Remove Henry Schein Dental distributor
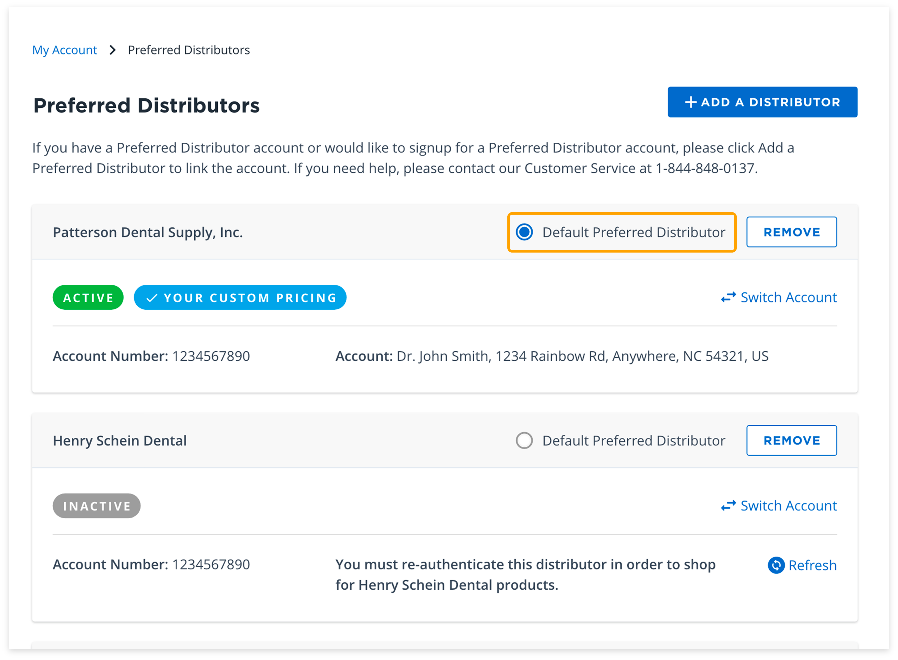The image size is (898, 660). [x=791, y=440]
